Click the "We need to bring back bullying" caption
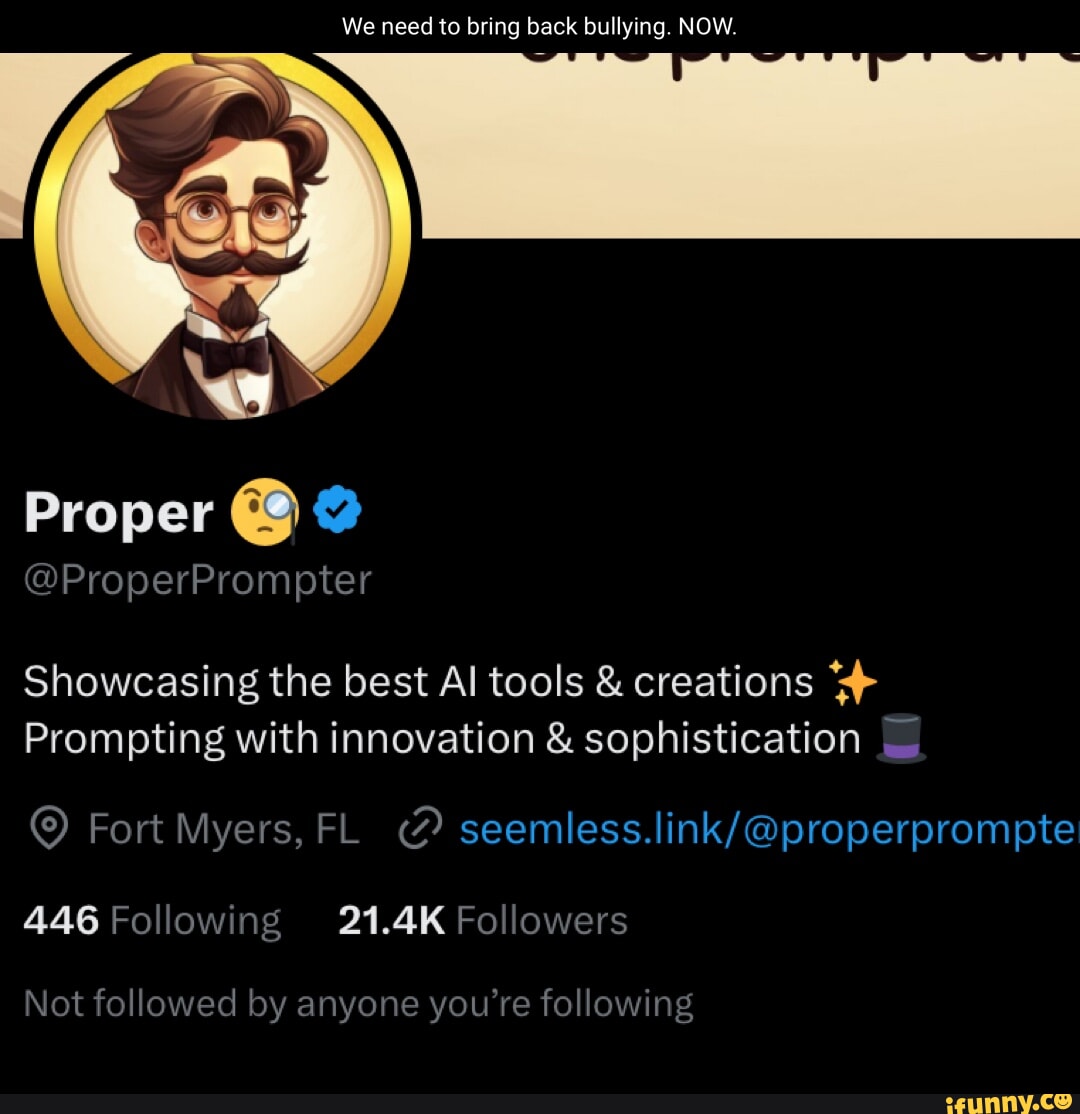 [539, 27]
